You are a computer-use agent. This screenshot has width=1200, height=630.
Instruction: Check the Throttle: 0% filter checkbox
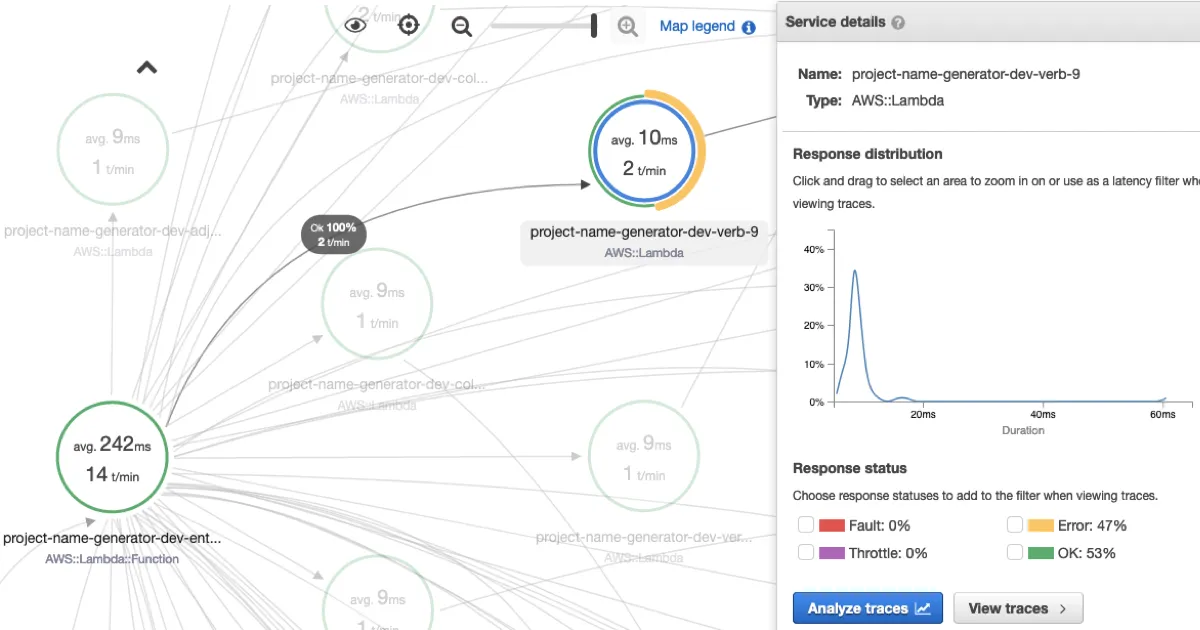(806, 552)
